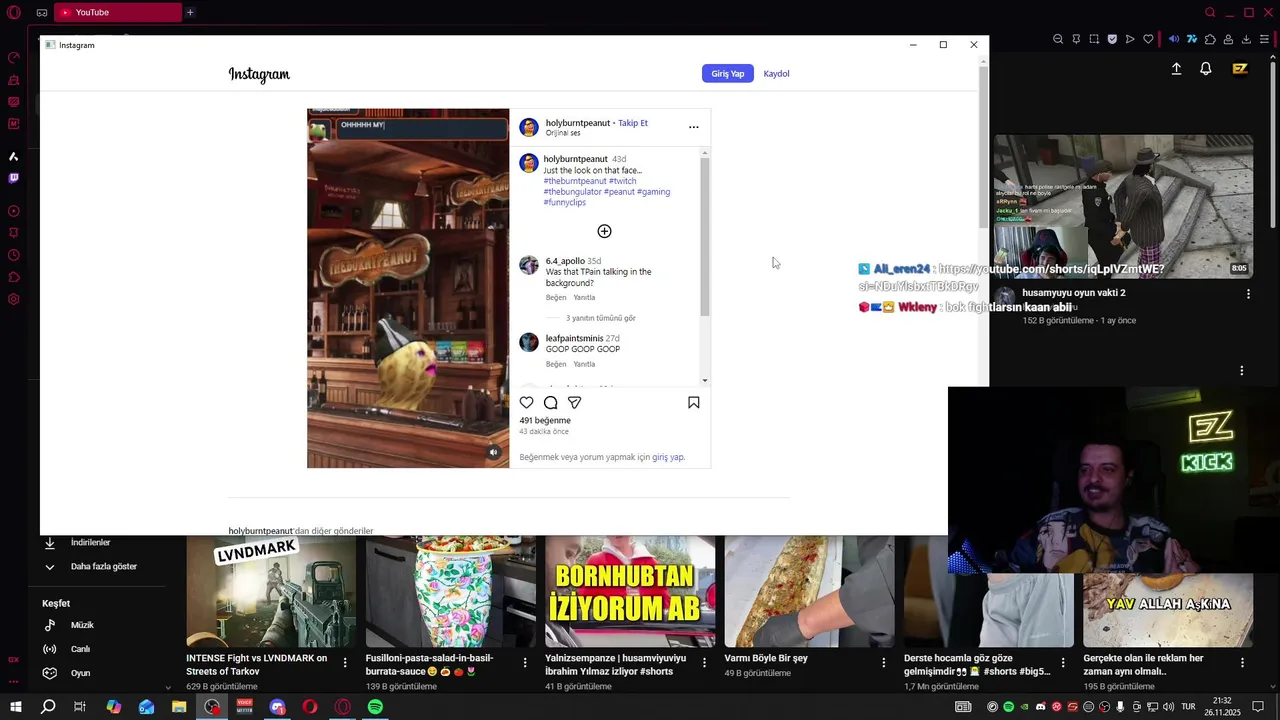Viewport: 1280px width, 720px height.
Task: Click the Giriş Yap login button
Action: 728,73
